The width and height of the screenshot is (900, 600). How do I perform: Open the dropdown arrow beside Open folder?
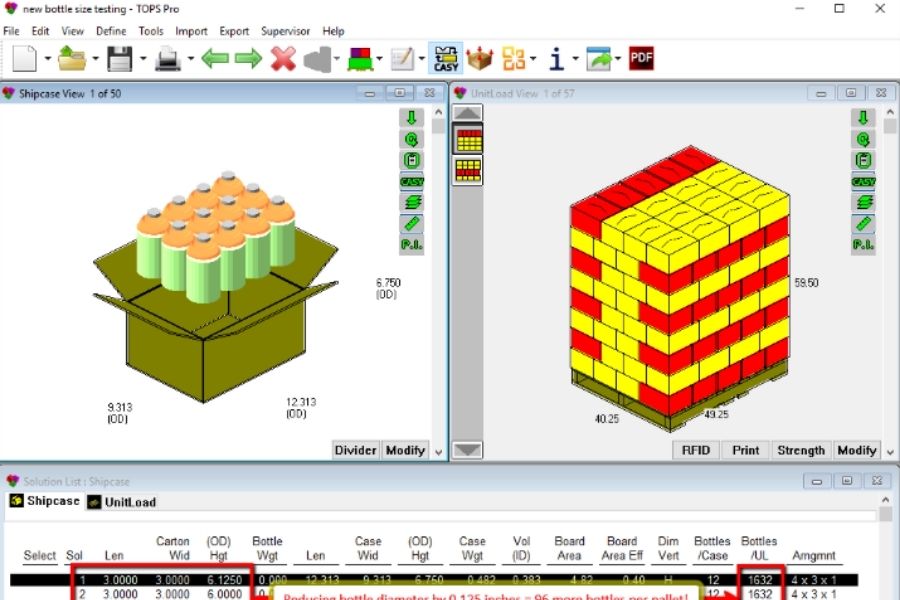tap(95, 60)
